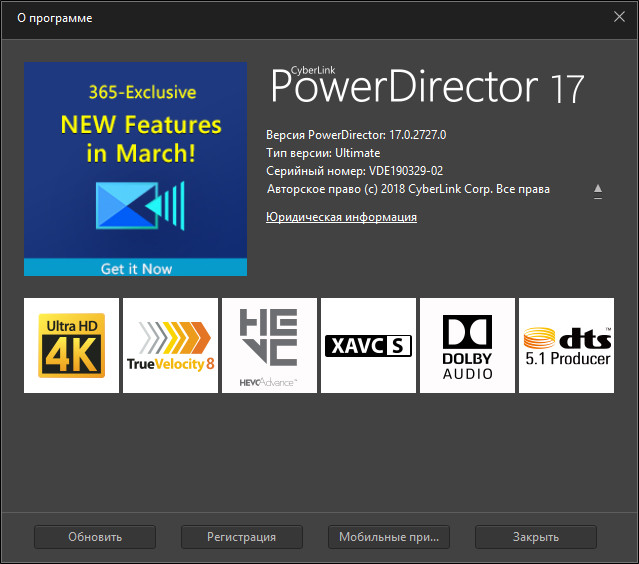Open Регистрация via the bottom button
Screen dimensions: 639x564
pyautogui.click(x=241, y=537)
